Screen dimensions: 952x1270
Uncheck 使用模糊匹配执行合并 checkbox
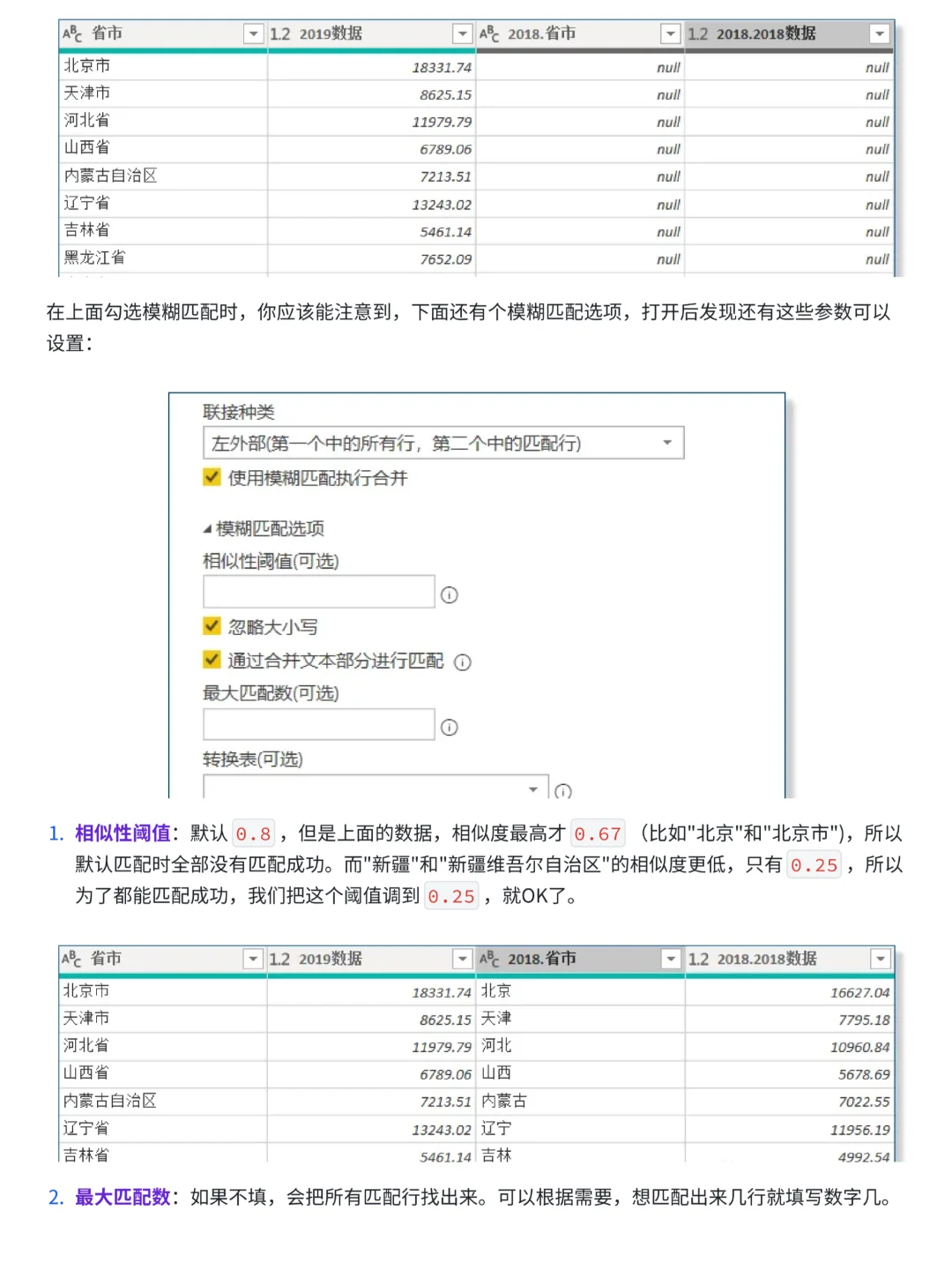212,477
